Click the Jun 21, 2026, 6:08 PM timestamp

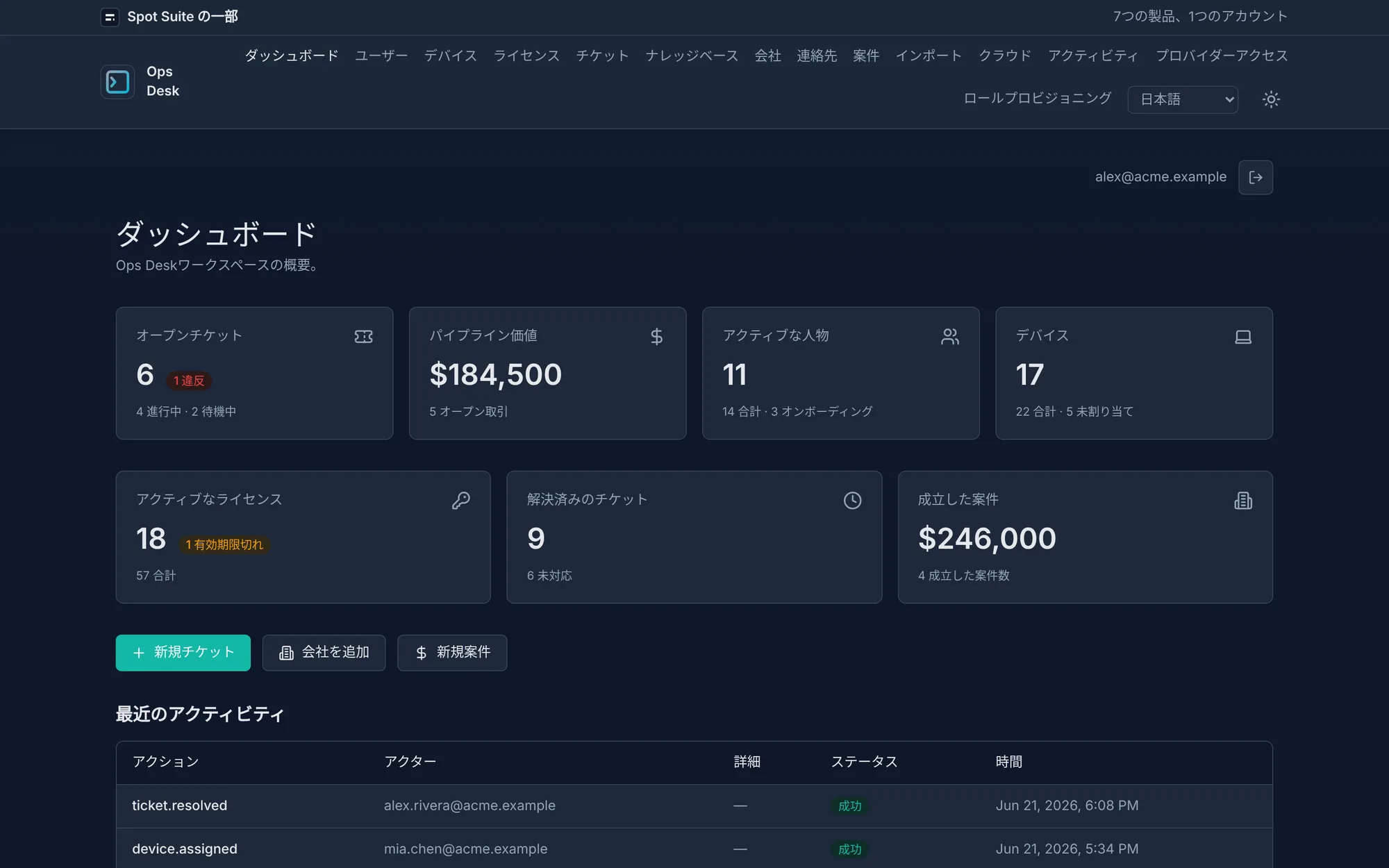tap(1067, 806)
